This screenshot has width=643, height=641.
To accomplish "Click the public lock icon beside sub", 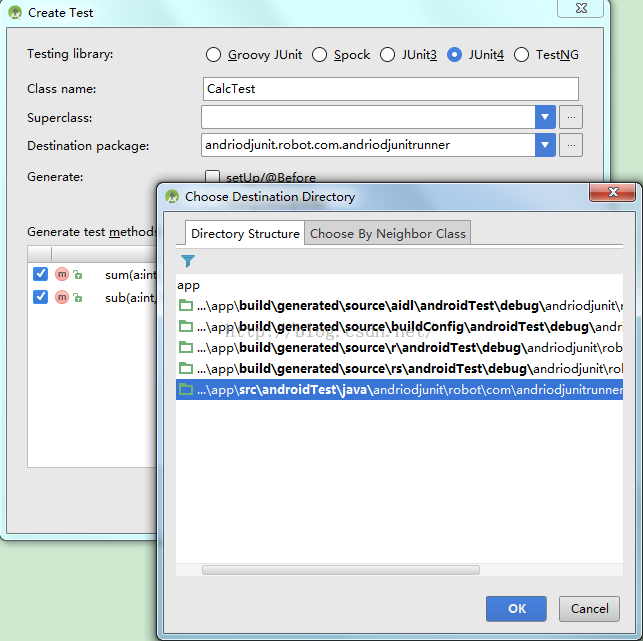I will click(x=78, y=297).
